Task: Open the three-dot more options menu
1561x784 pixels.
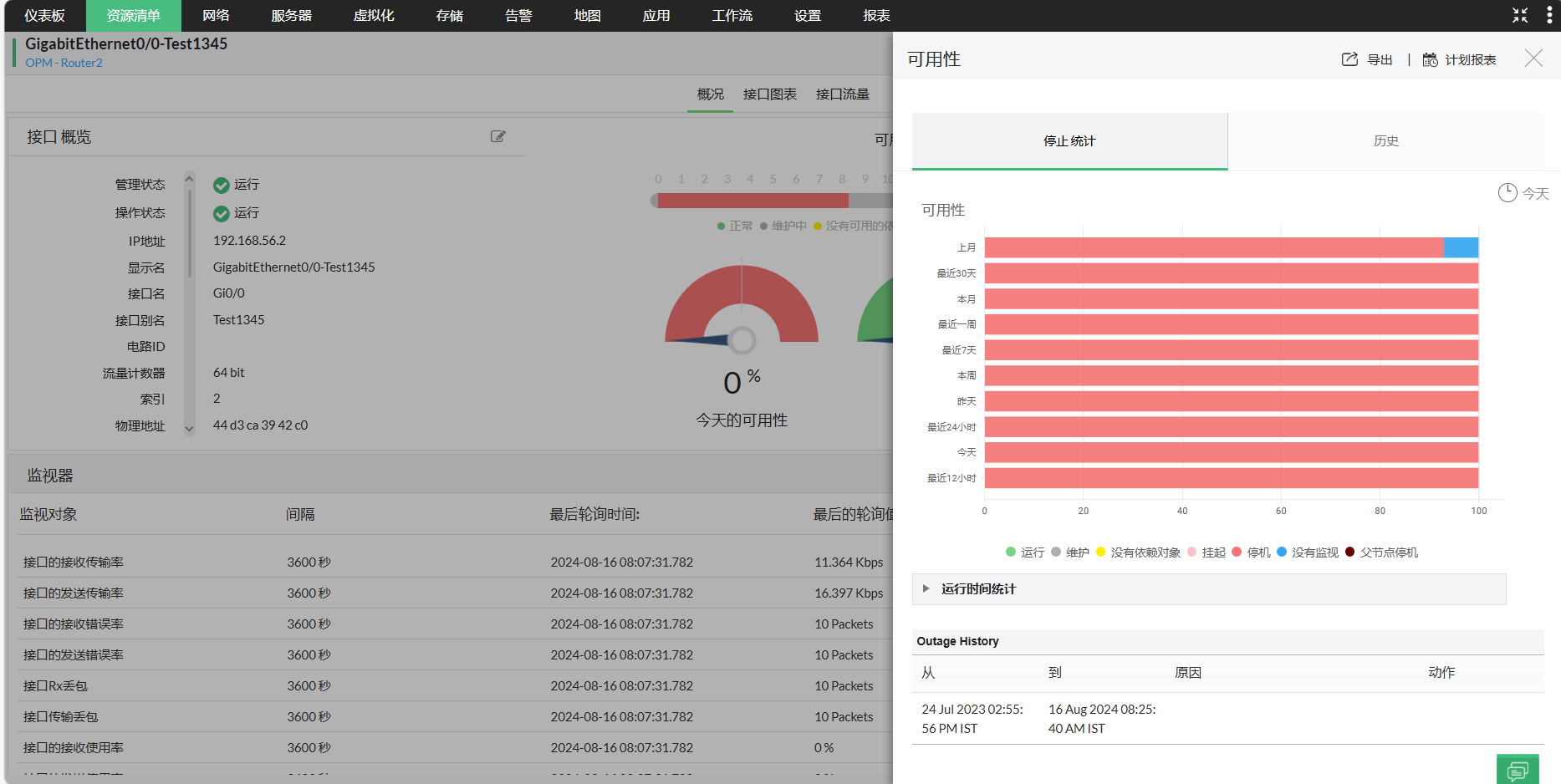Action: tap(1548, 15)
